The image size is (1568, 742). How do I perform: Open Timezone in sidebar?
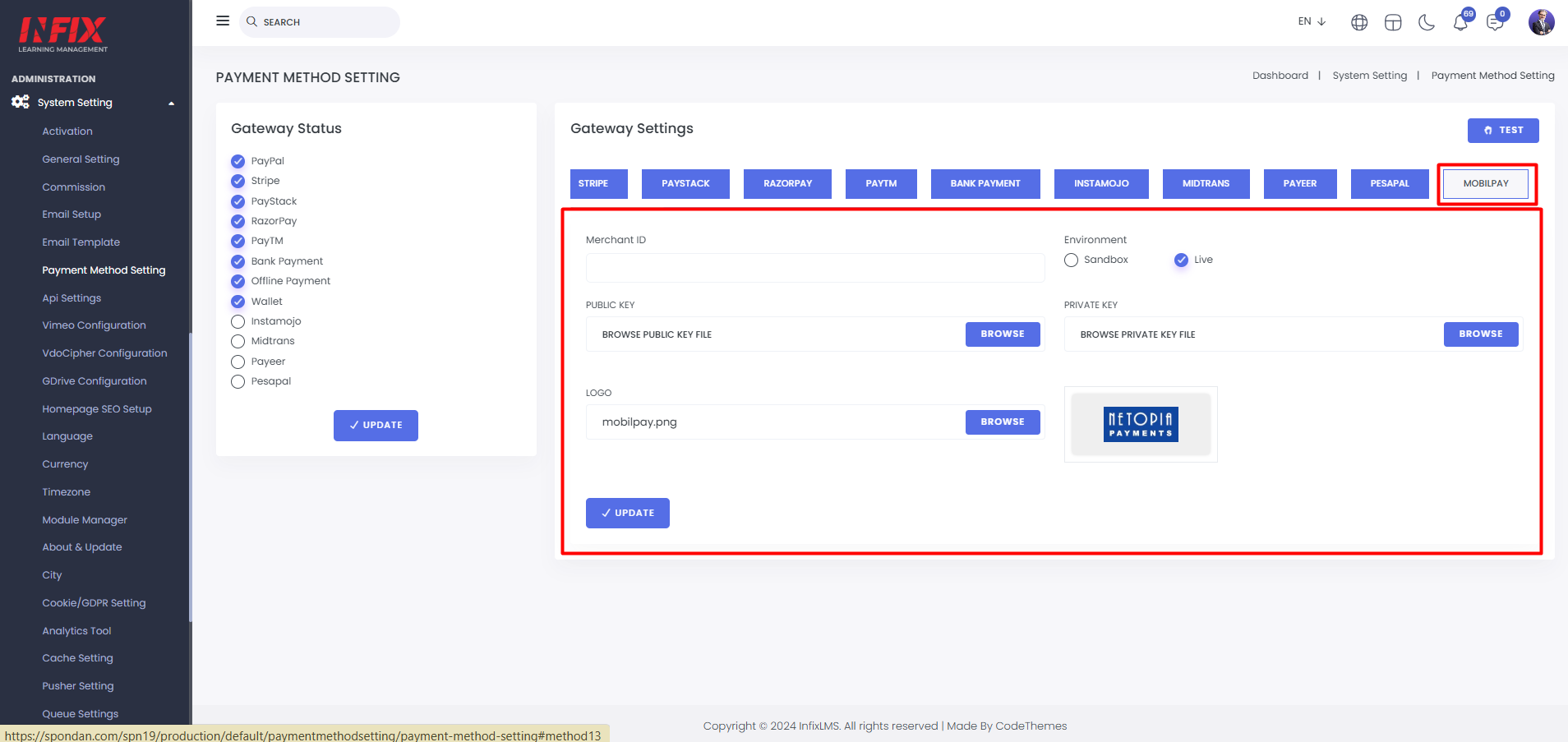[67, 492]
